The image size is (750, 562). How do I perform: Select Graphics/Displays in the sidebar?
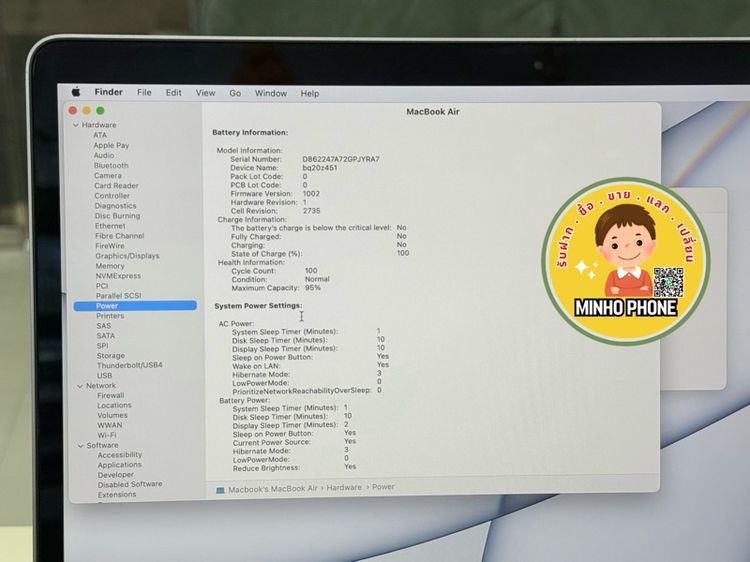click(x=127, y=256)
